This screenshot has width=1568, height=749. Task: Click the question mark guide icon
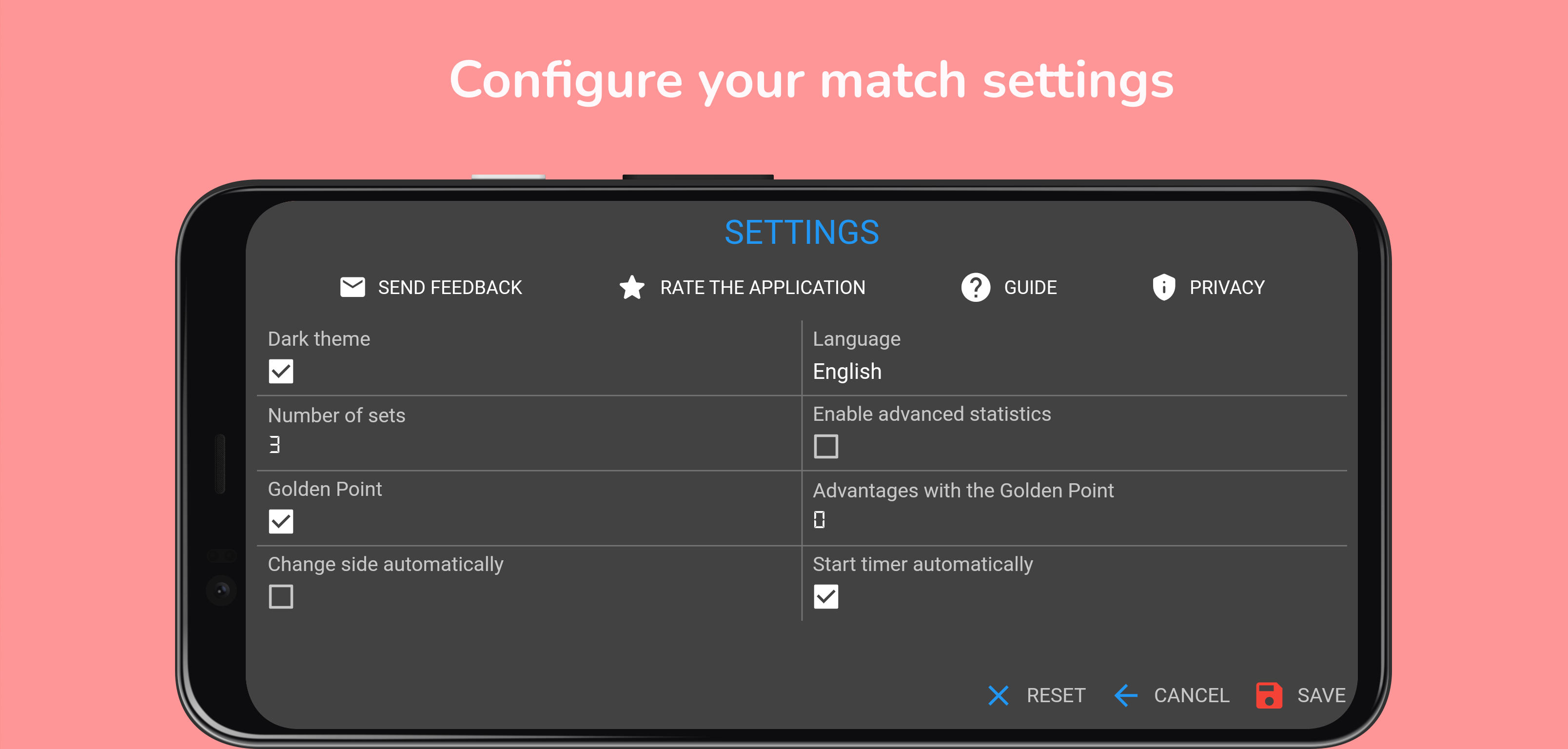pos(975,287)
